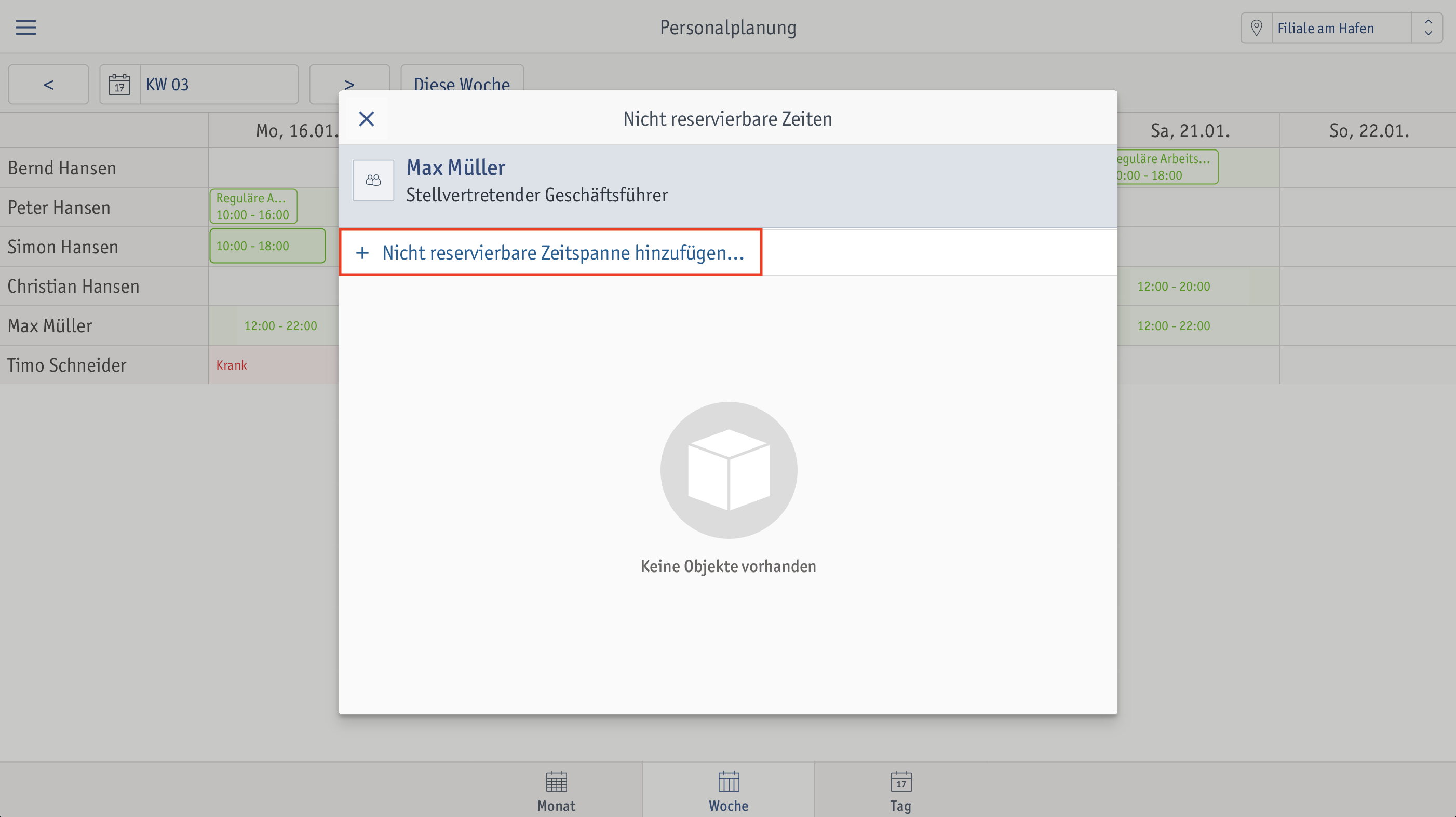Switch to the Monat view tab
1456x817 pixels.
coord(556,791)
